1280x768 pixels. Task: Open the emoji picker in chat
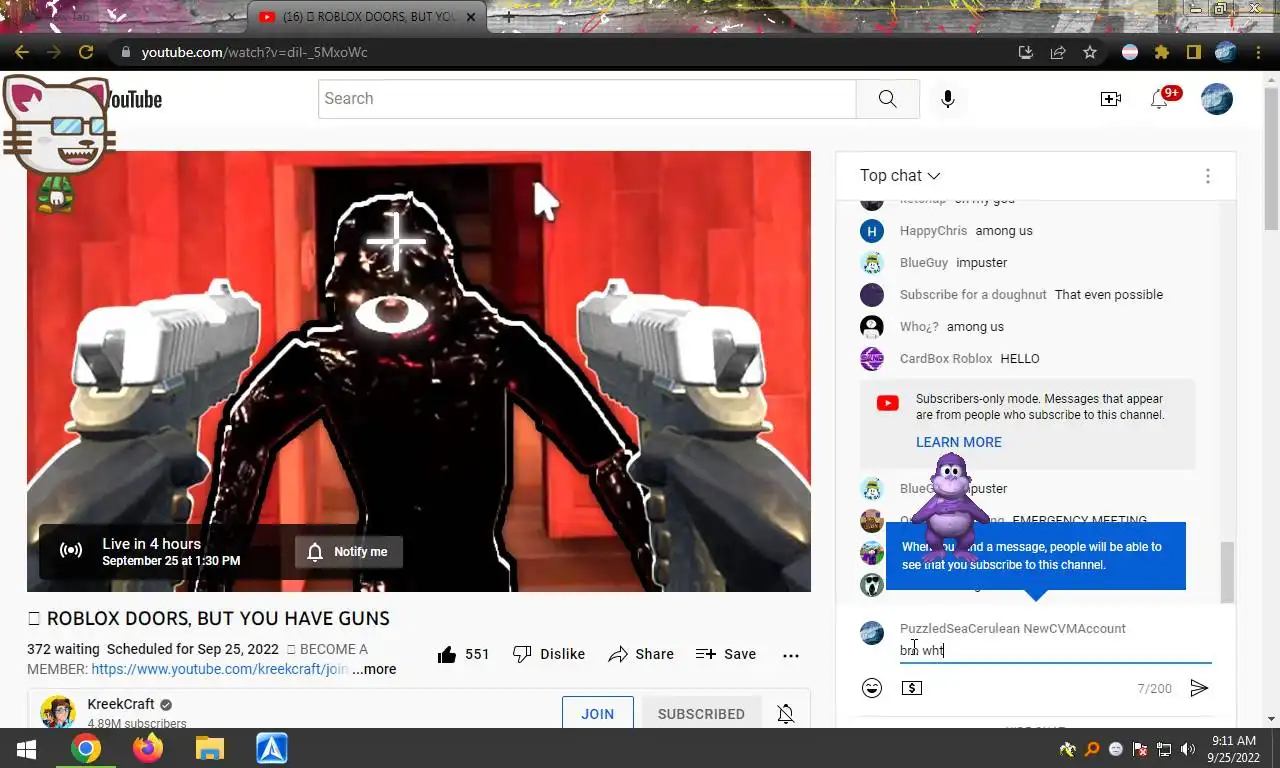[872, 688]
